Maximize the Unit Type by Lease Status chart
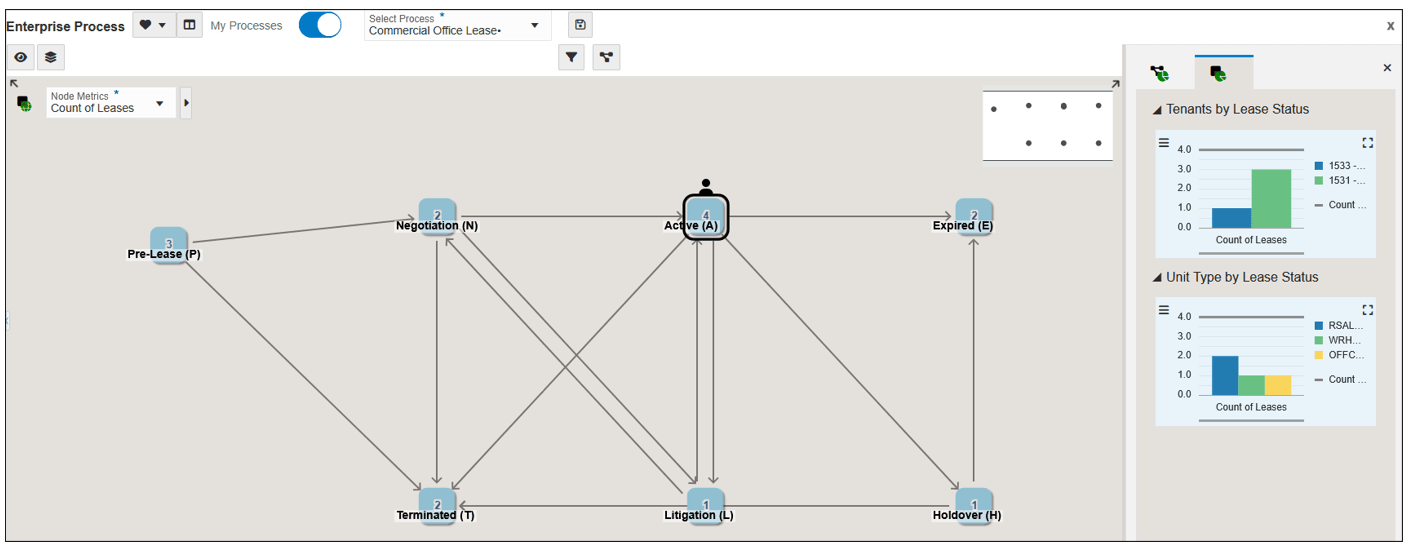 coord(1368,310)
